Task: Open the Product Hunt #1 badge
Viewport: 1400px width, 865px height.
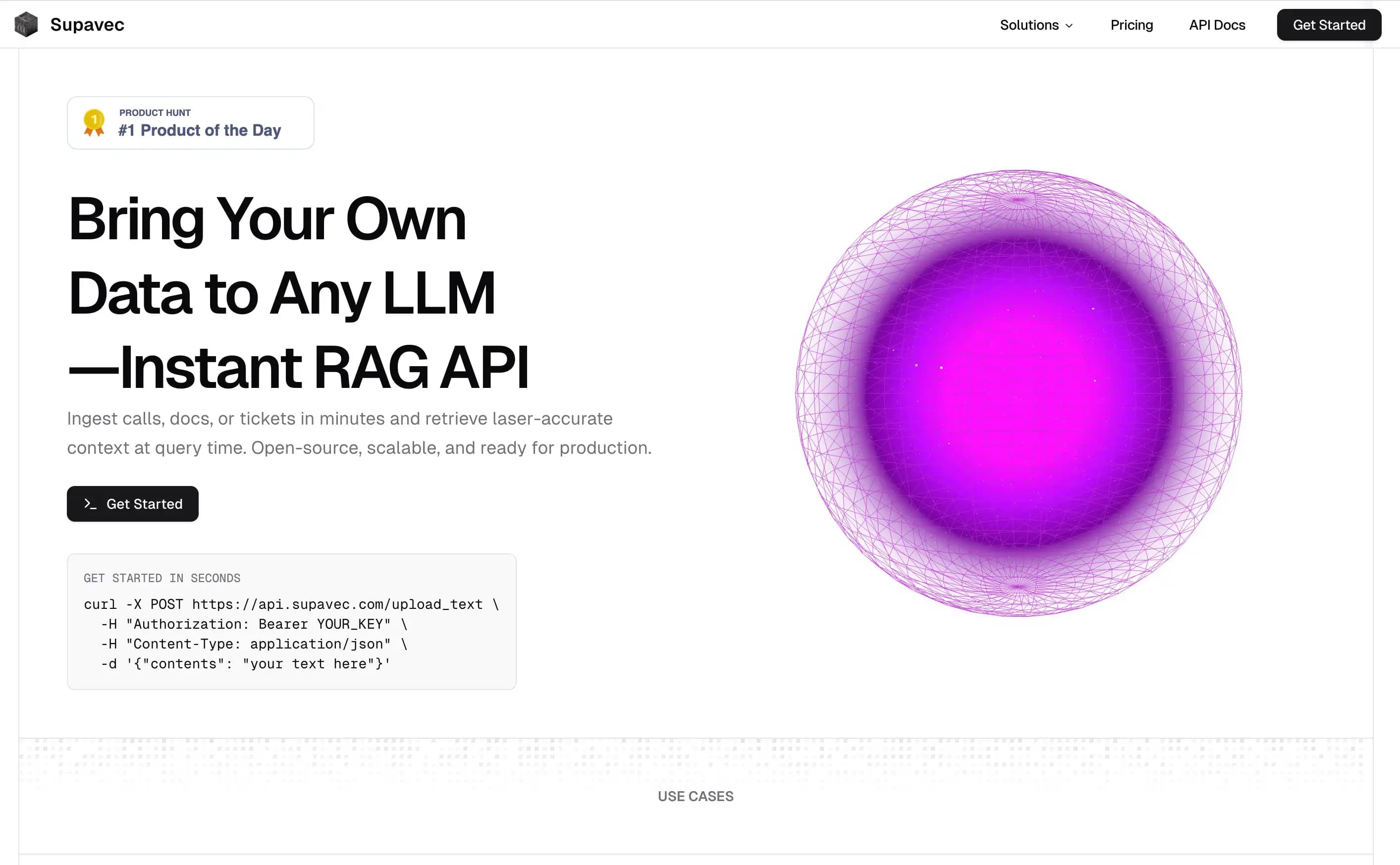Action: [x=190, y=123]
